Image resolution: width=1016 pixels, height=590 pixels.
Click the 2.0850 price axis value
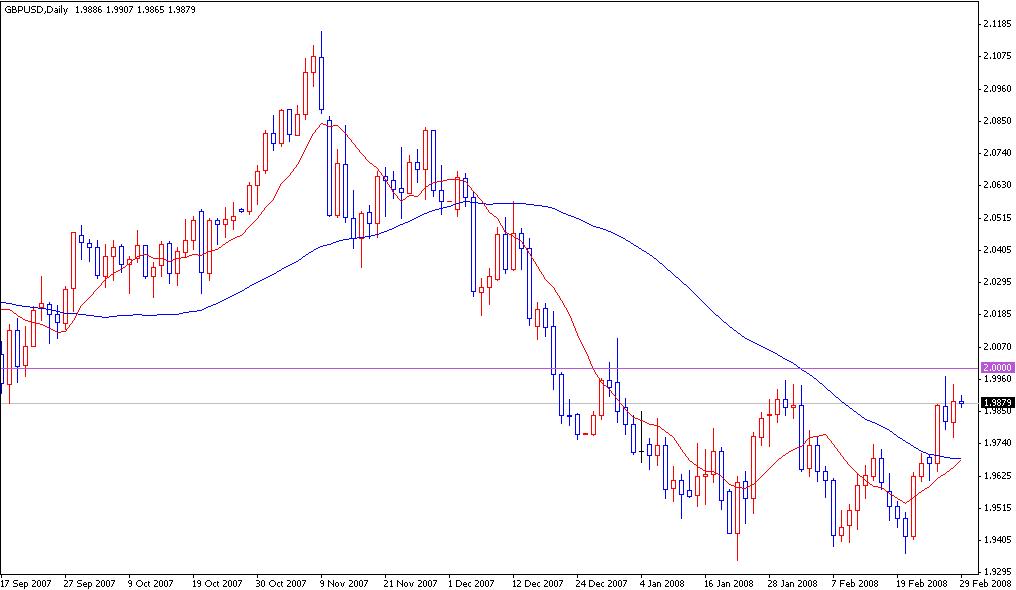click(997, 120)
